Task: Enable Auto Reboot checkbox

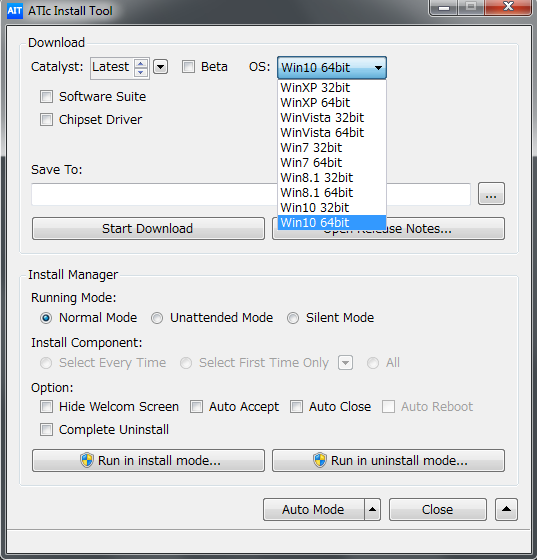Action: tap(388, 406)
